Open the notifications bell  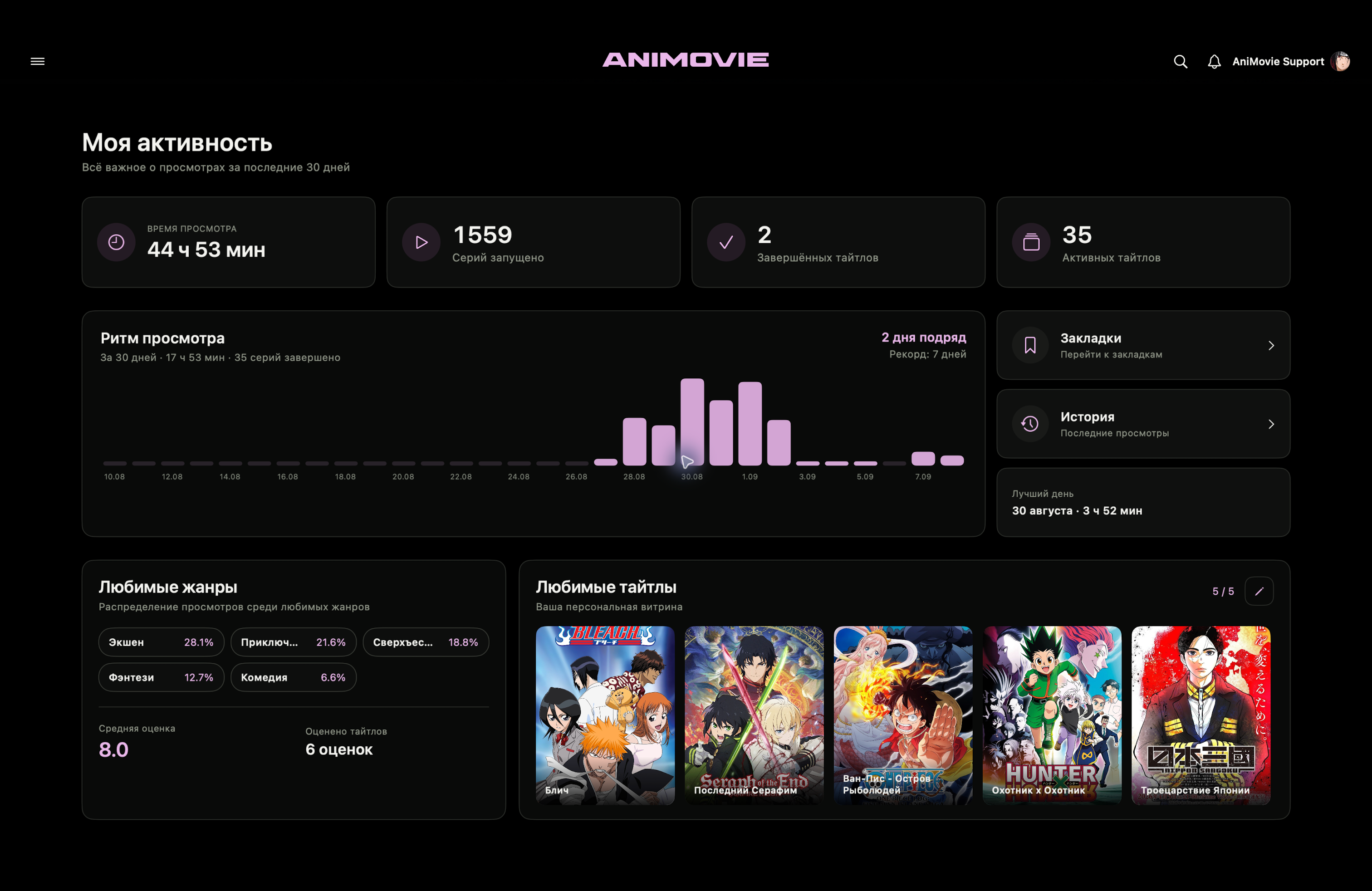pyautogui.click(x=1214, y=62)
